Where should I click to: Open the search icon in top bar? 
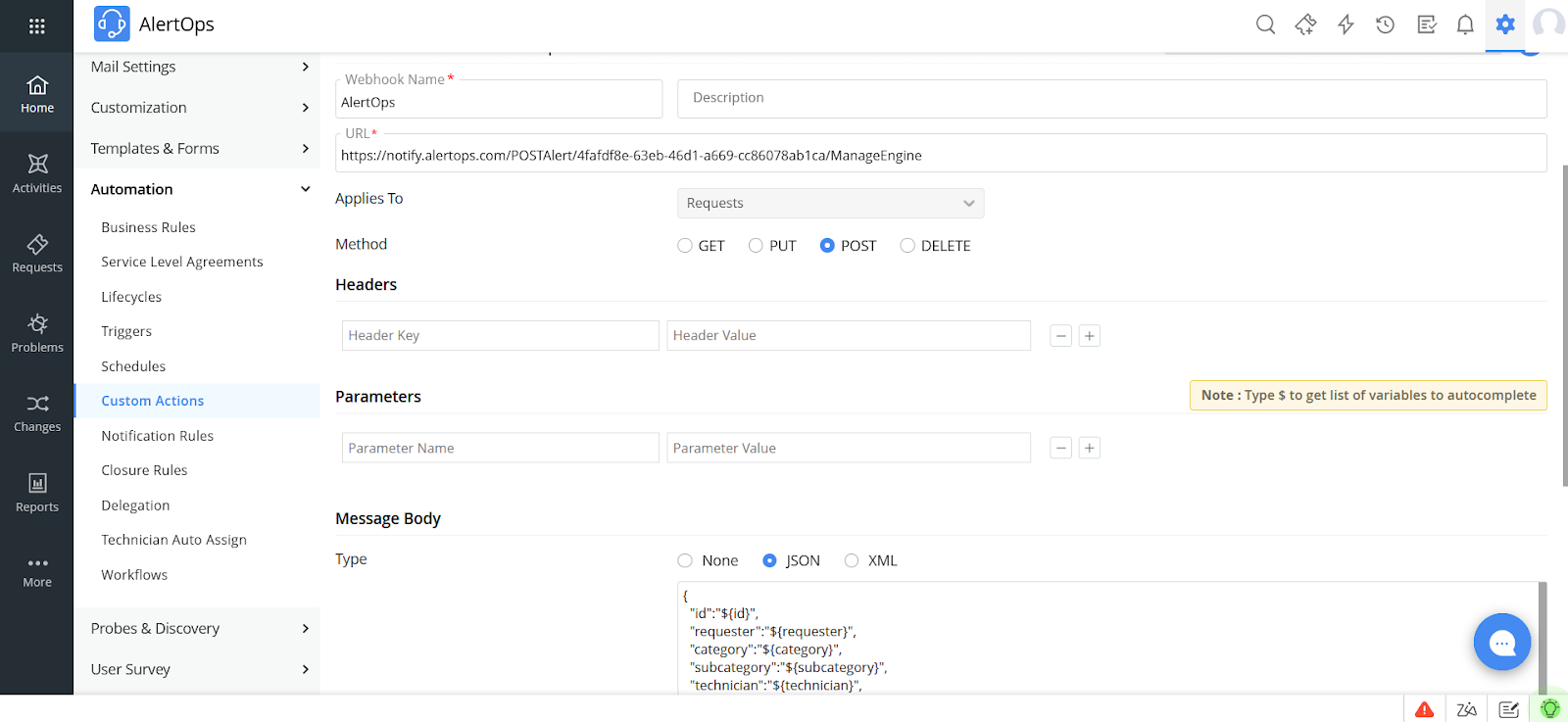(x=1265, y=24)
